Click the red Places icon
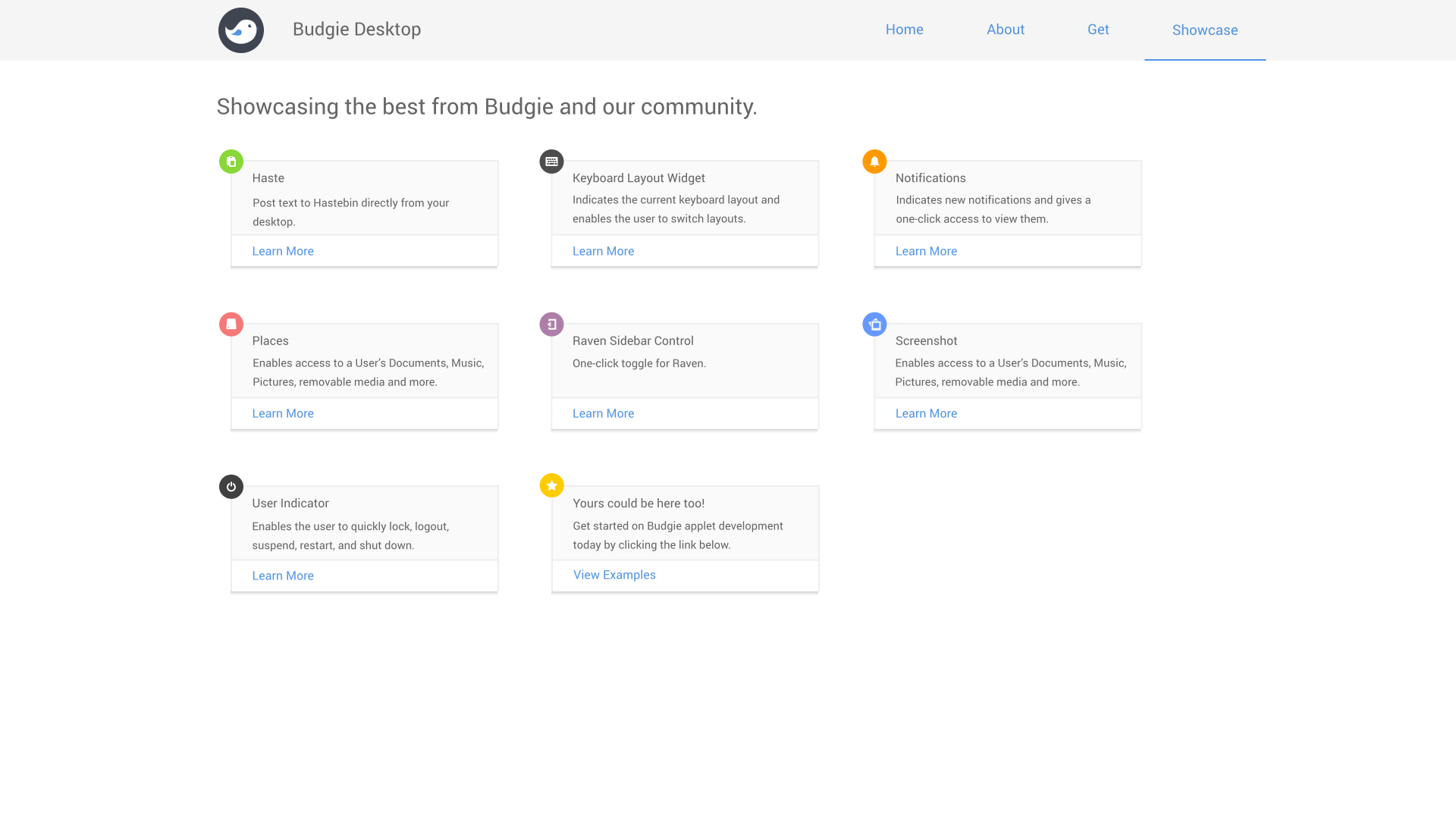The width and height of the screenshot is (1456, 819). click(x=231, y=324)
